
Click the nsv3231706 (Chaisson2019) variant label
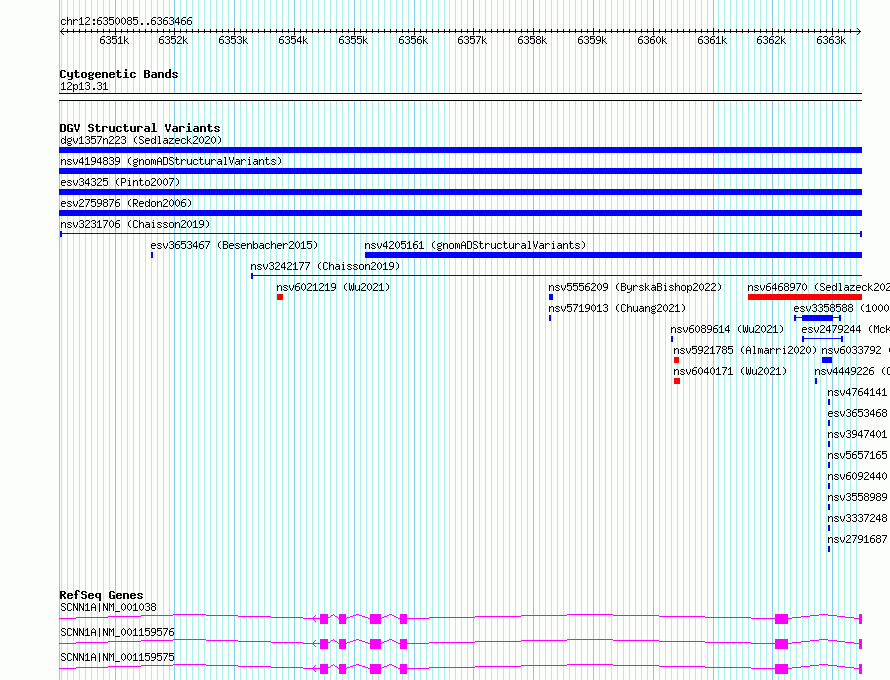click(x=135, y=224)
